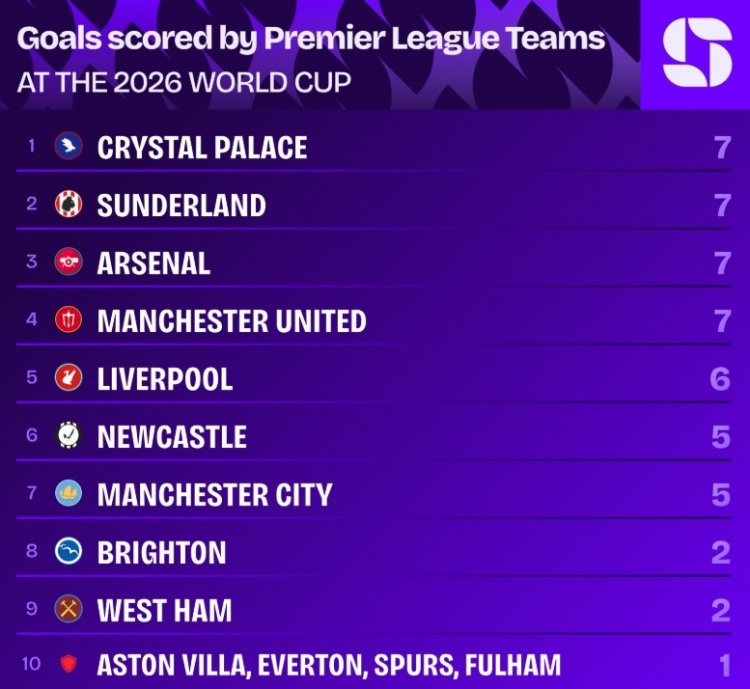The width and height of the screenshot is (750, 689).
Task: Click the Arsenal cannon crest
Action: click(68, 261)
